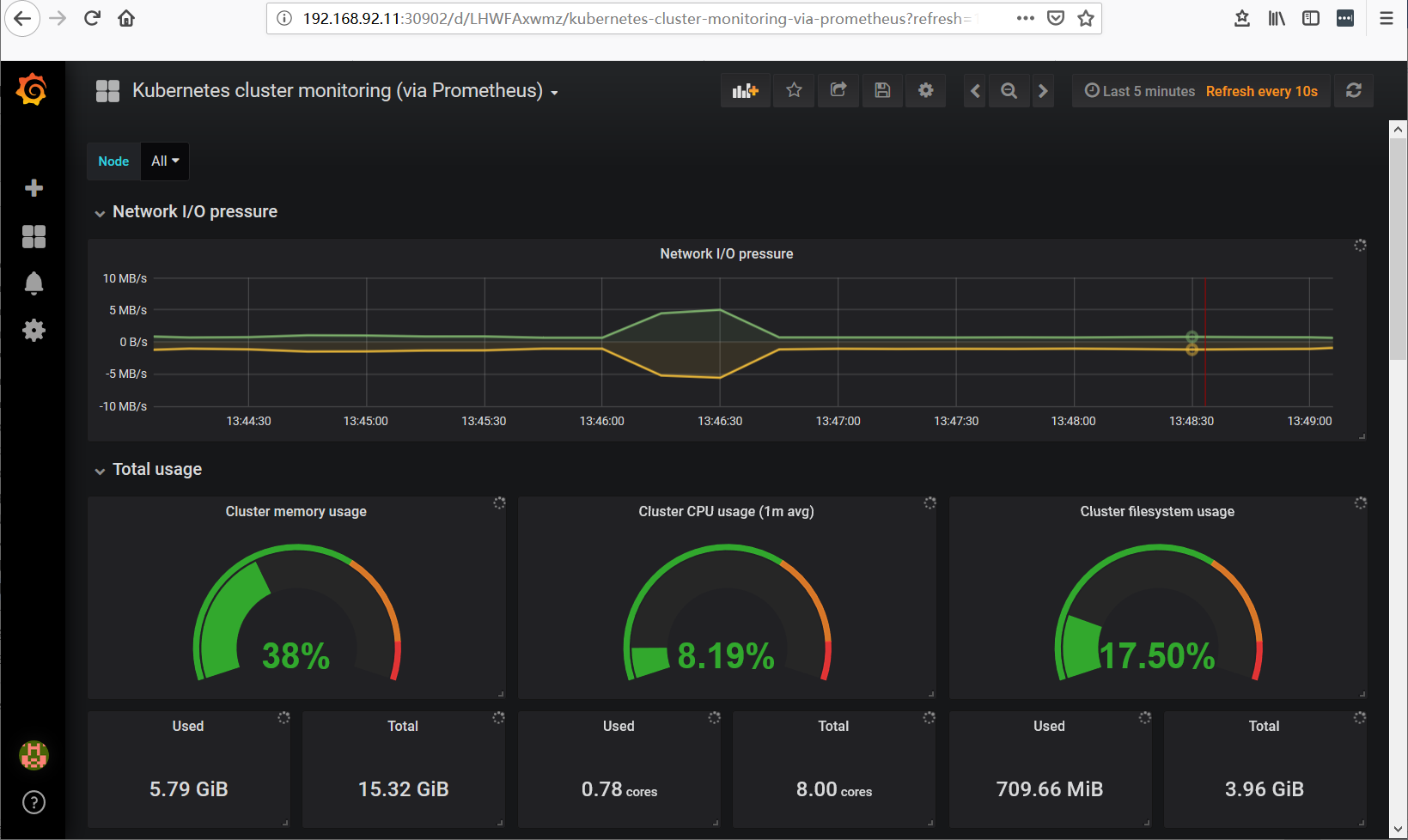Zoom out time range with magnifier
This screenshot has width=1408, height=840.
1009,90
